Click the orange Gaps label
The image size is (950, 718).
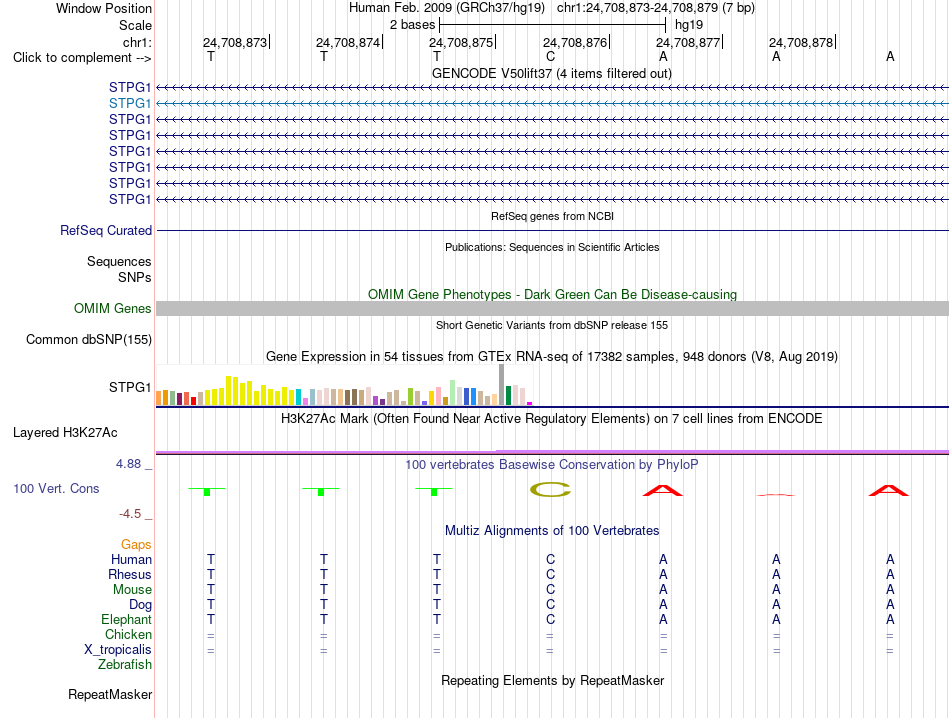(136, 545)
